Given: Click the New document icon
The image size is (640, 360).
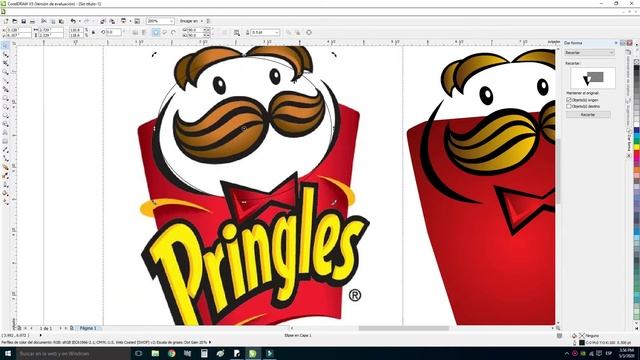Looking at the screenshot, I should click(6, 21).
